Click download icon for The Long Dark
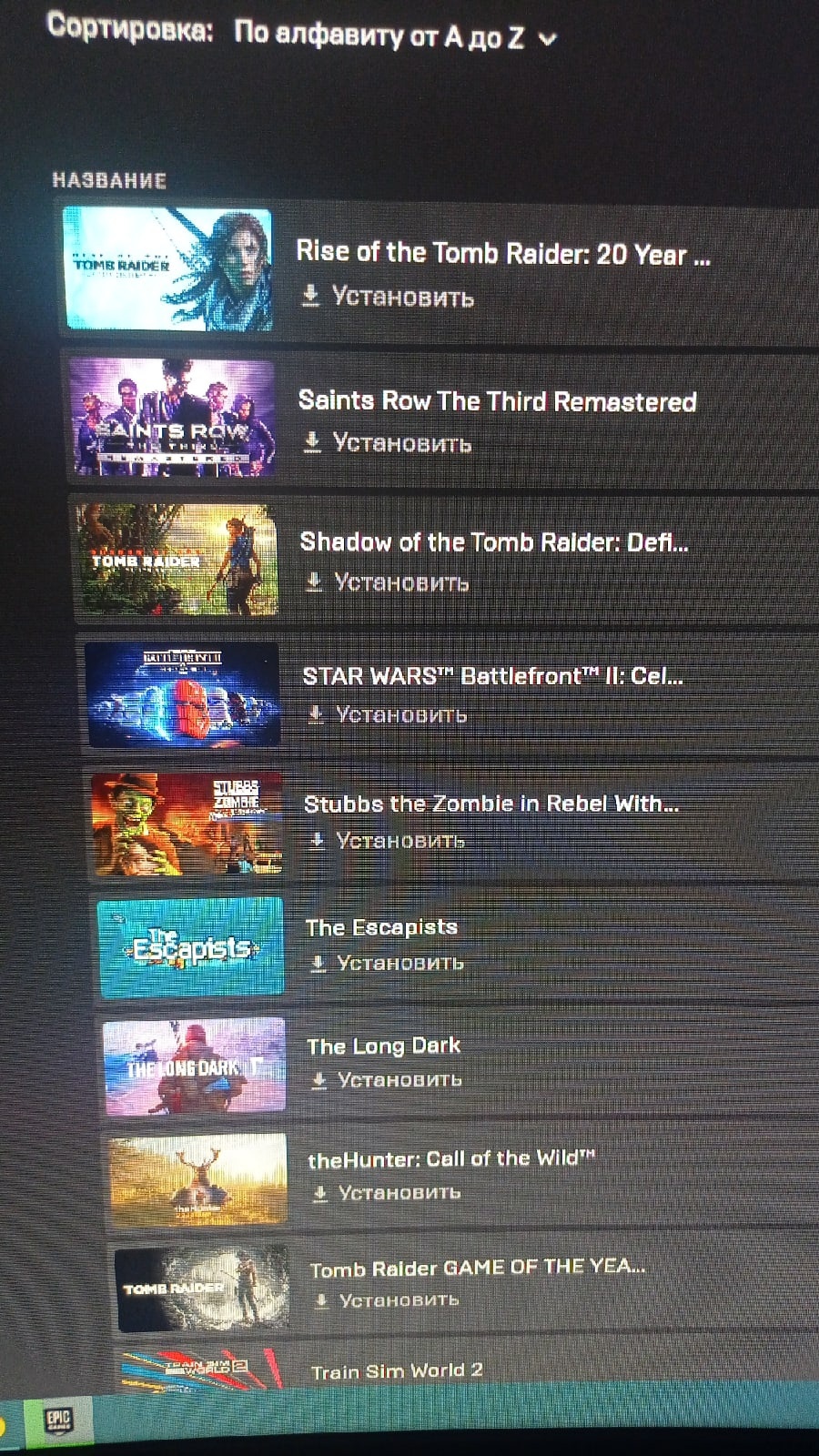819x1456 pixels. click(x=318, y=1080)
